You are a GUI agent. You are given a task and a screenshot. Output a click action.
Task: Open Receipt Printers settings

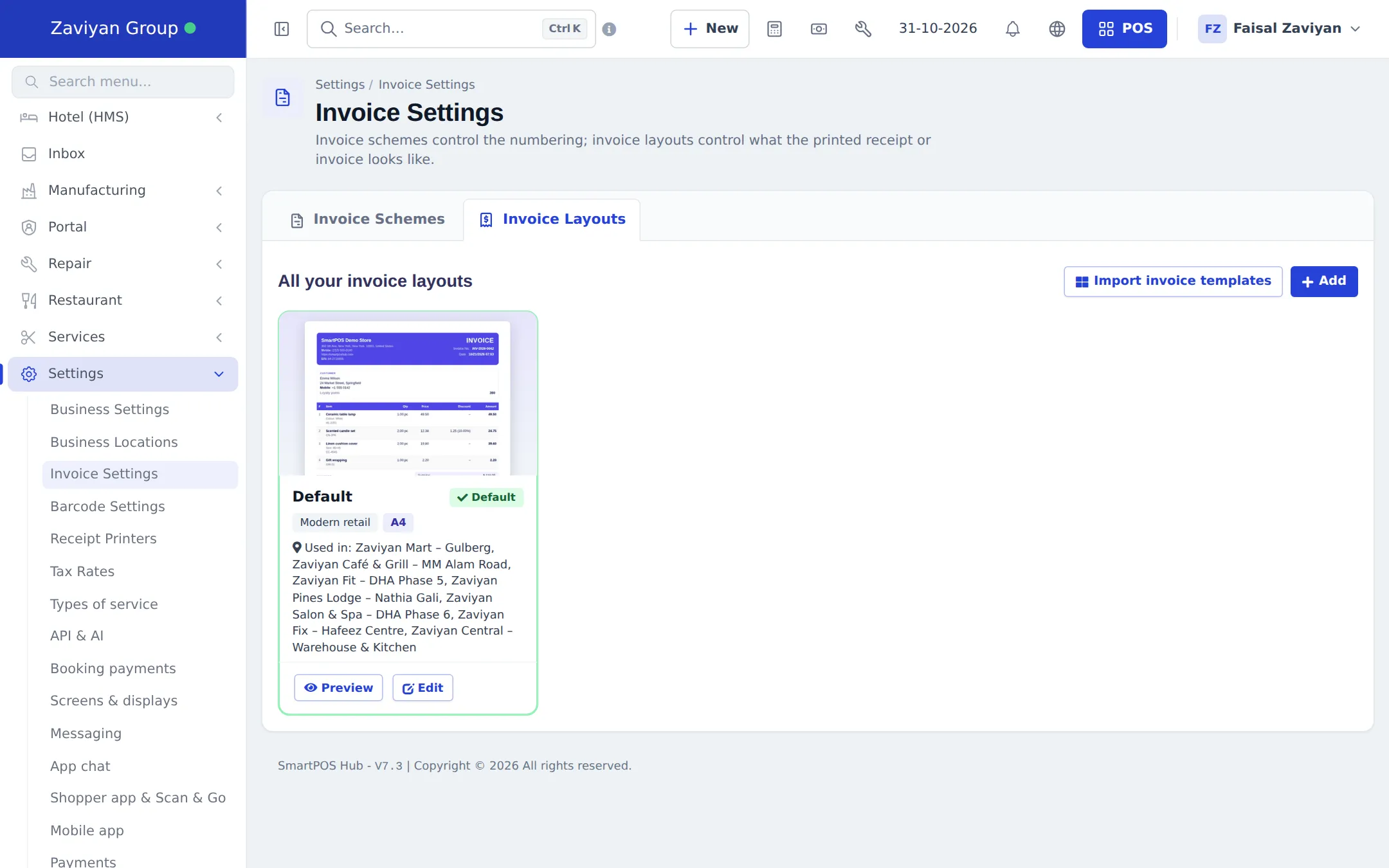tap(104, 539)
